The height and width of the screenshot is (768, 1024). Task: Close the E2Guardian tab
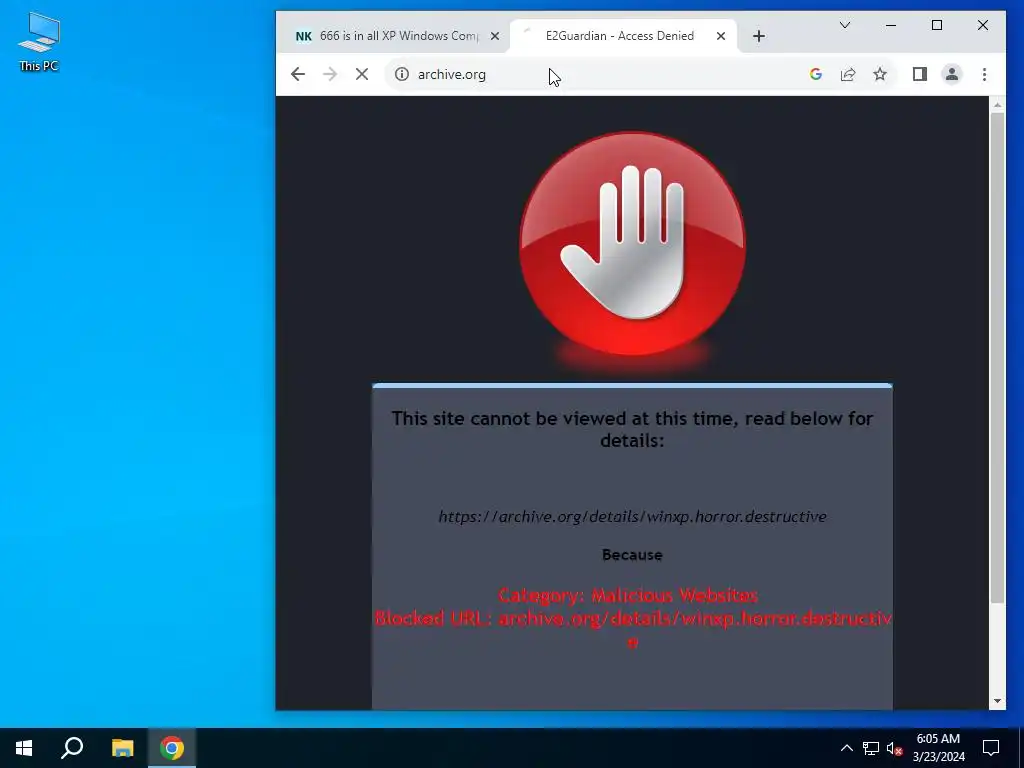(x=721, y=37)
